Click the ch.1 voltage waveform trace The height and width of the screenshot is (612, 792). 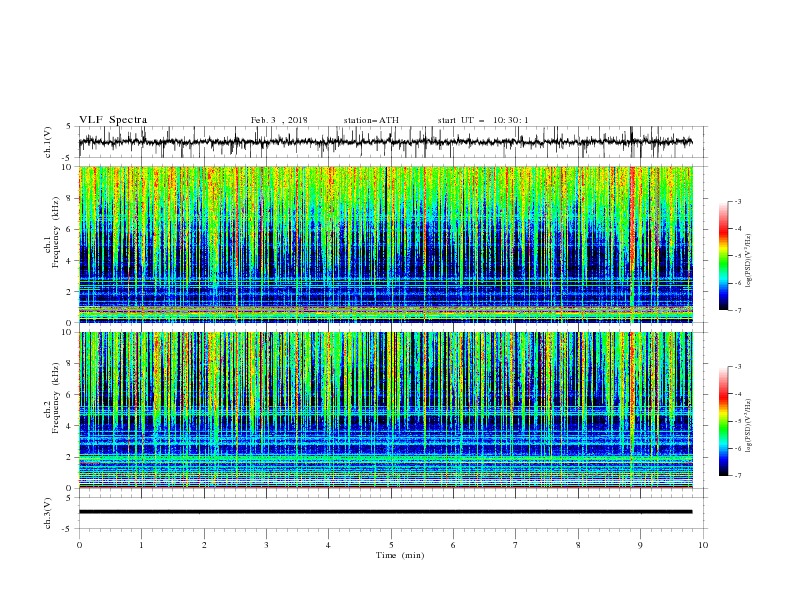coord(386,142)
